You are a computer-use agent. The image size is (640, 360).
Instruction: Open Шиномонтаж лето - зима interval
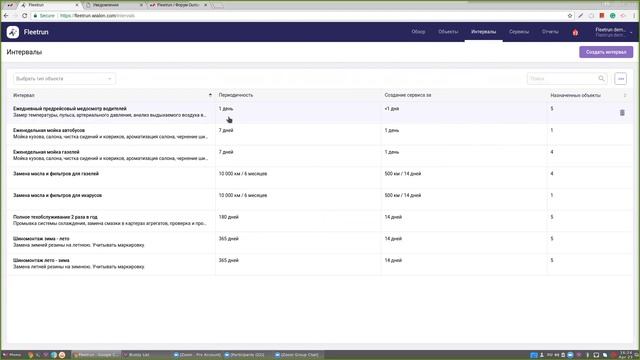click(x=41, y=260)
